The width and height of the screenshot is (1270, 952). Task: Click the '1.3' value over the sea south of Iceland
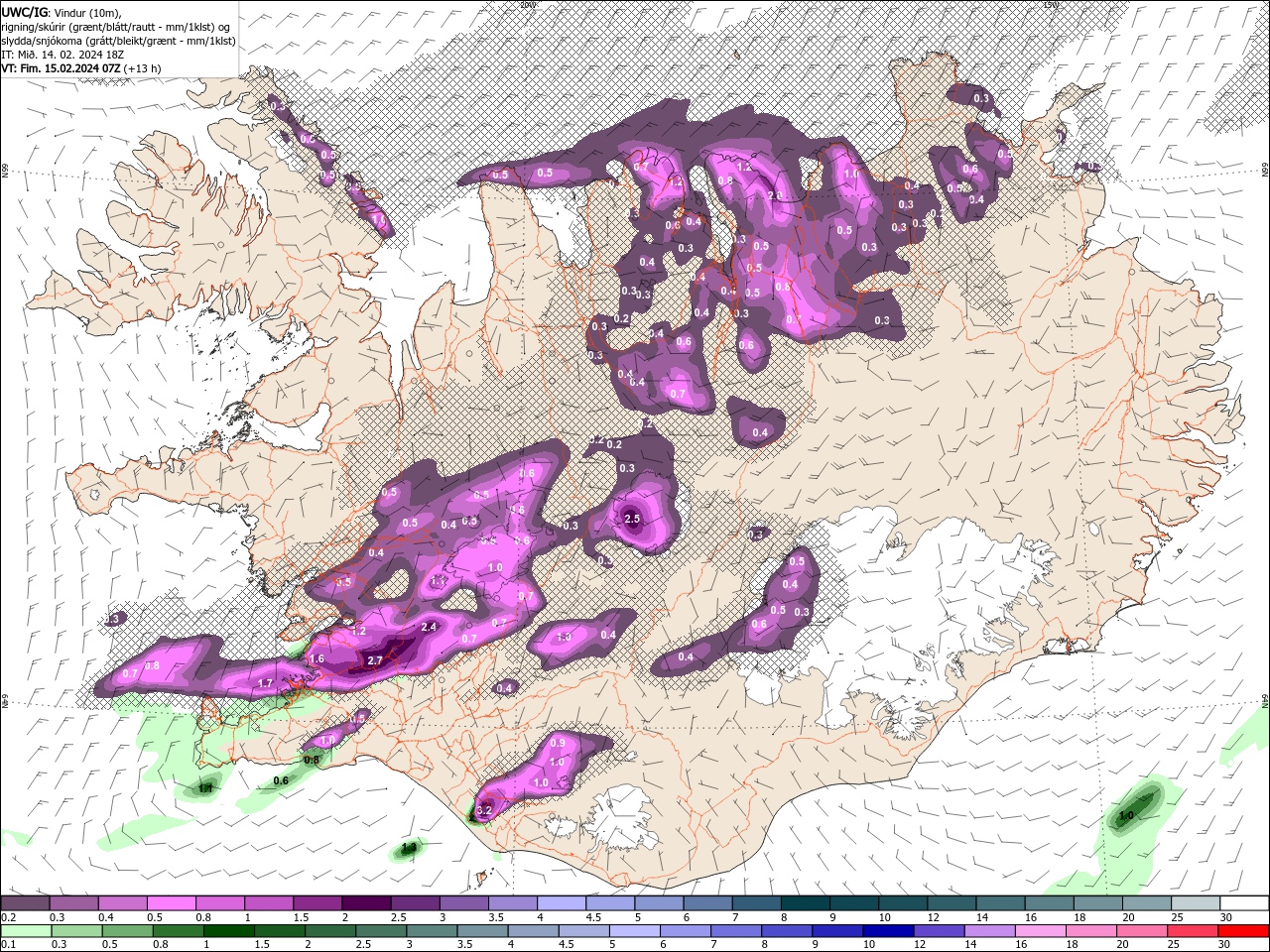click(x=409, y=848)
